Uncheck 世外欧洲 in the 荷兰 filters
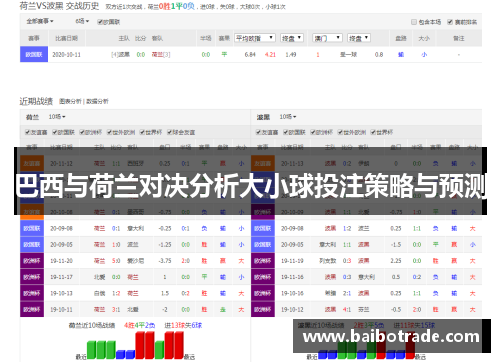Image resolution: width=500 pixels, height=362 pixels. (x=109, y=132)
